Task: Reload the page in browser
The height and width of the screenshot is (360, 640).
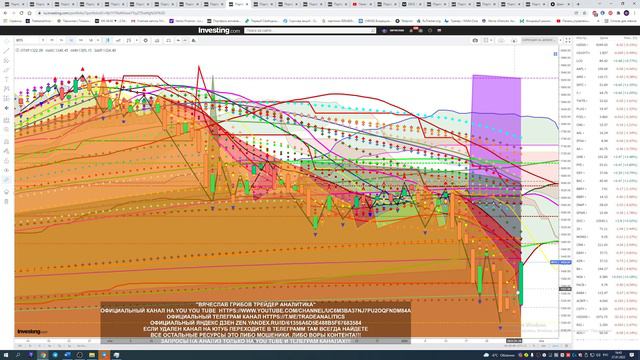Action: click(x=21, y=13)
